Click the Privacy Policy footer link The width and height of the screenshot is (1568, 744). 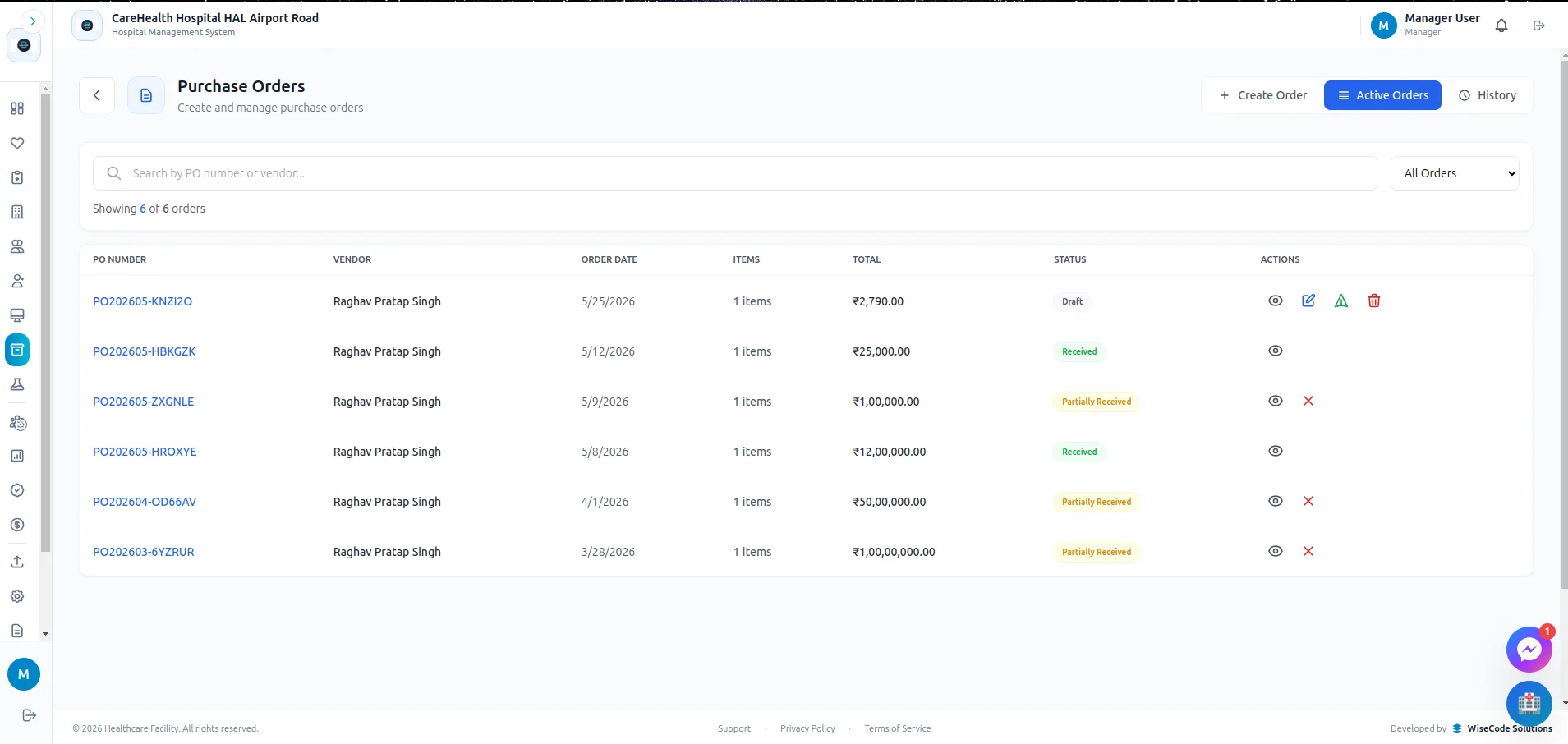[x=807, y=728]
